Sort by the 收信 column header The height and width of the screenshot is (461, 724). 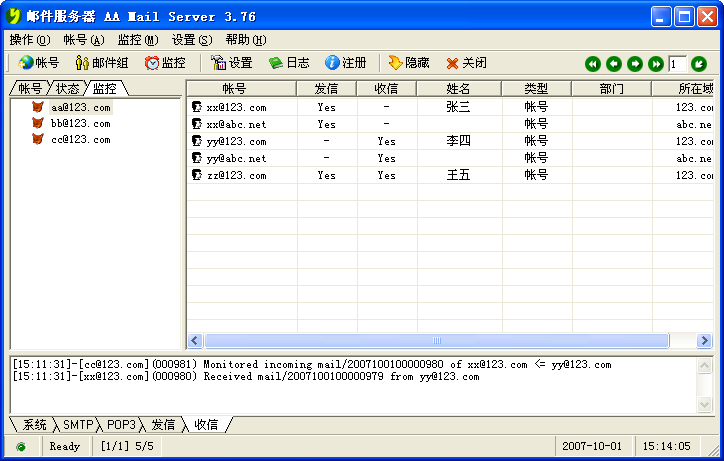click(x=386, y=88)
